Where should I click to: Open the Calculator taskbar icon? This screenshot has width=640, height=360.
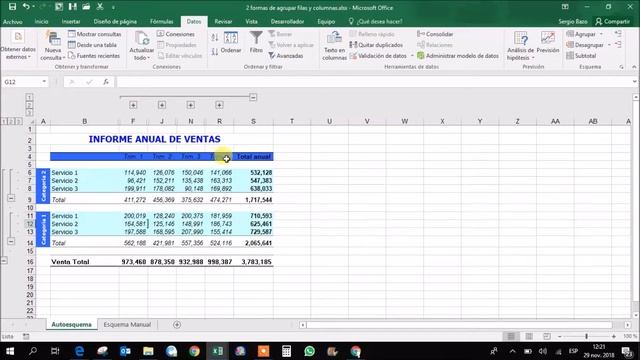tap(287, 351)
